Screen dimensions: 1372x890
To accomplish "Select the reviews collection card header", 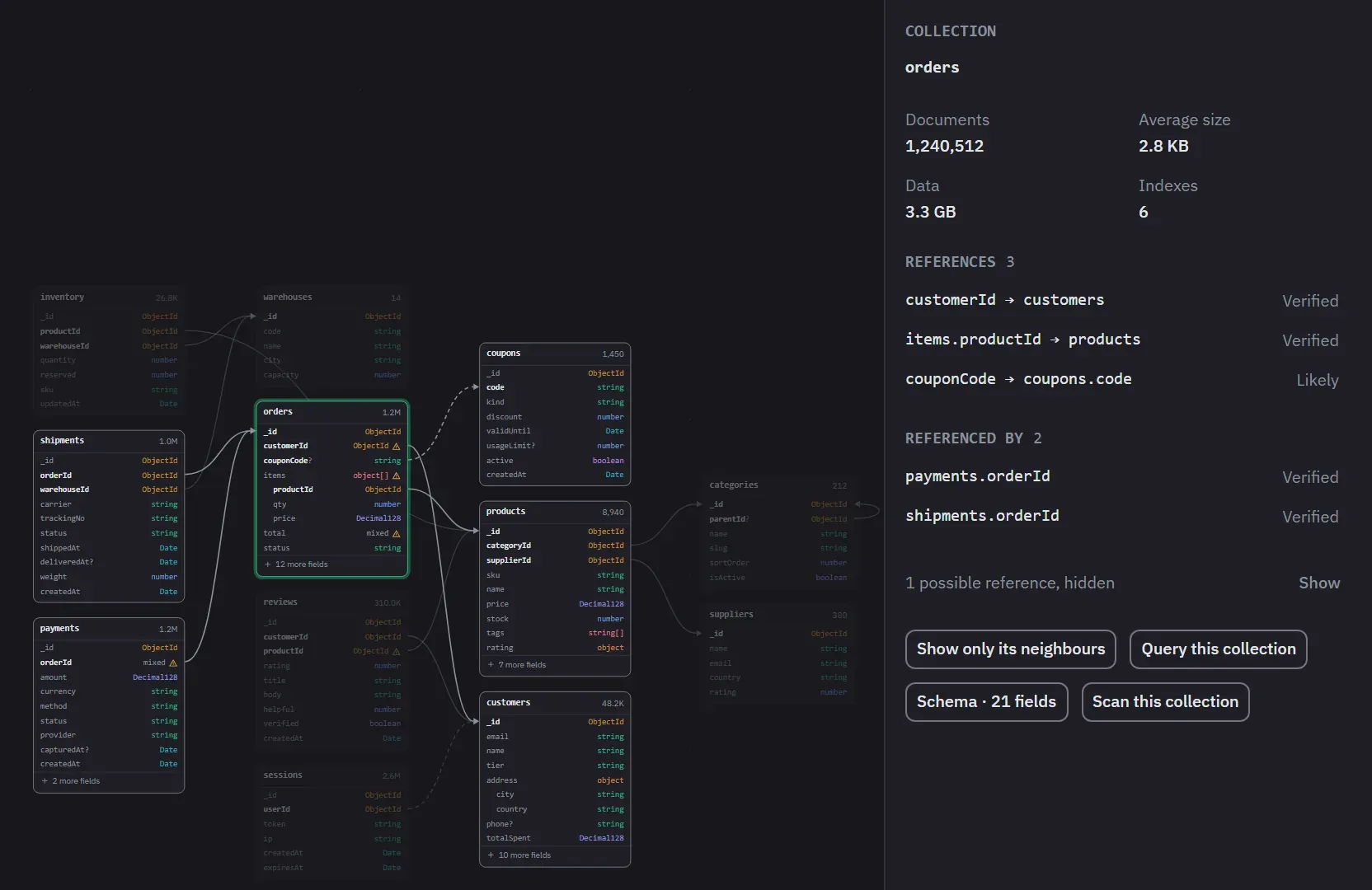I will point(332,602).
